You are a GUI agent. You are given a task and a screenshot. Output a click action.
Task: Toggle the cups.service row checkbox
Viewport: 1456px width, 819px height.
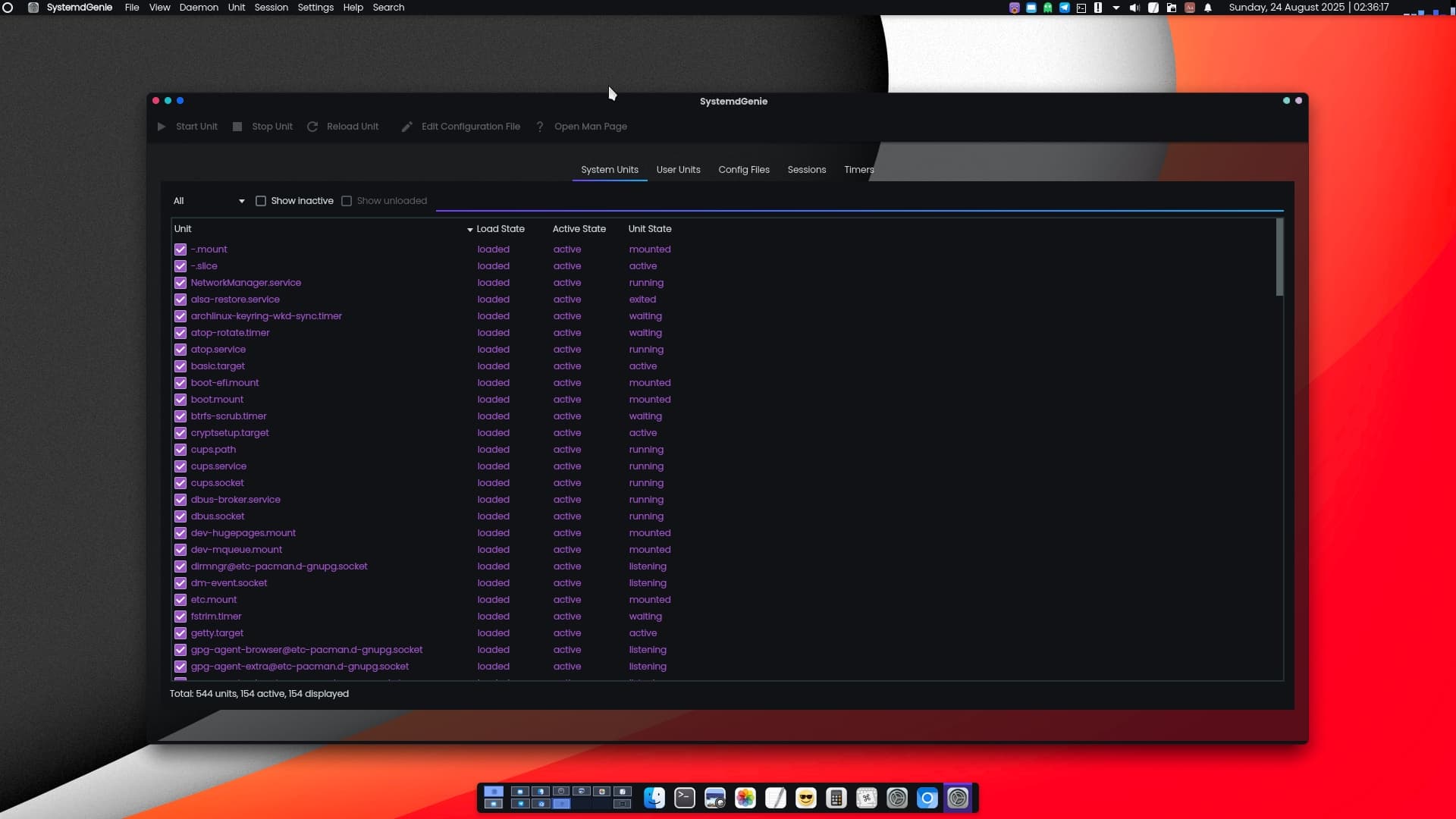180,466
